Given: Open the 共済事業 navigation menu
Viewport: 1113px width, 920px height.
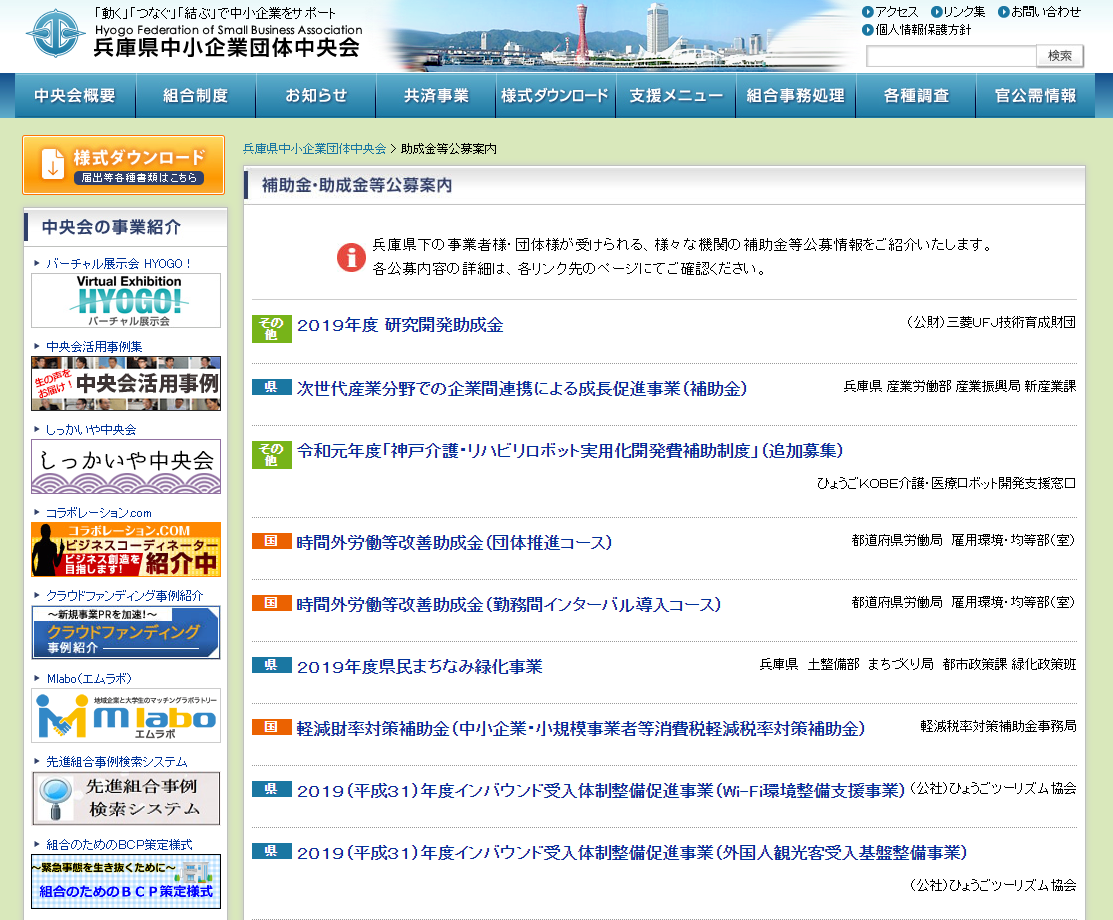Looking at the screenshot, I should pyautogui.click(x=434, y=94).
